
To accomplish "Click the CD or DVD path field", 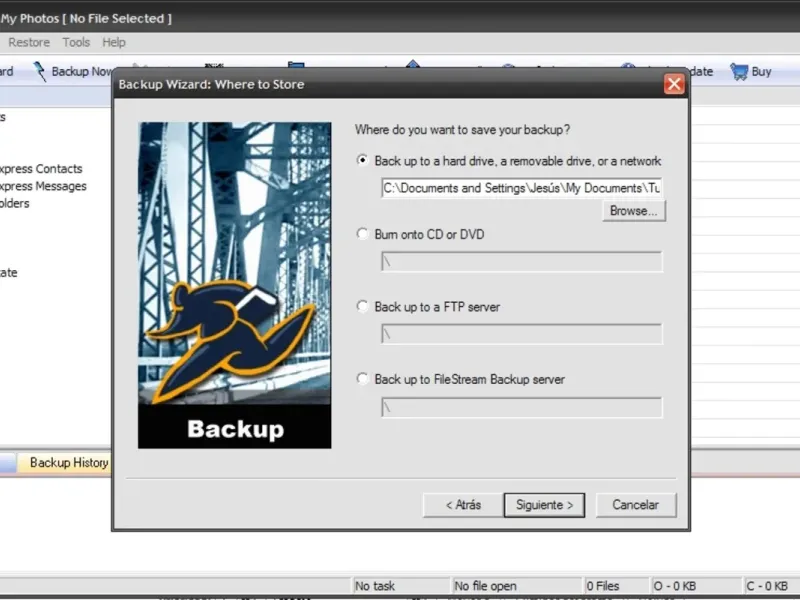I will (521, 262).
